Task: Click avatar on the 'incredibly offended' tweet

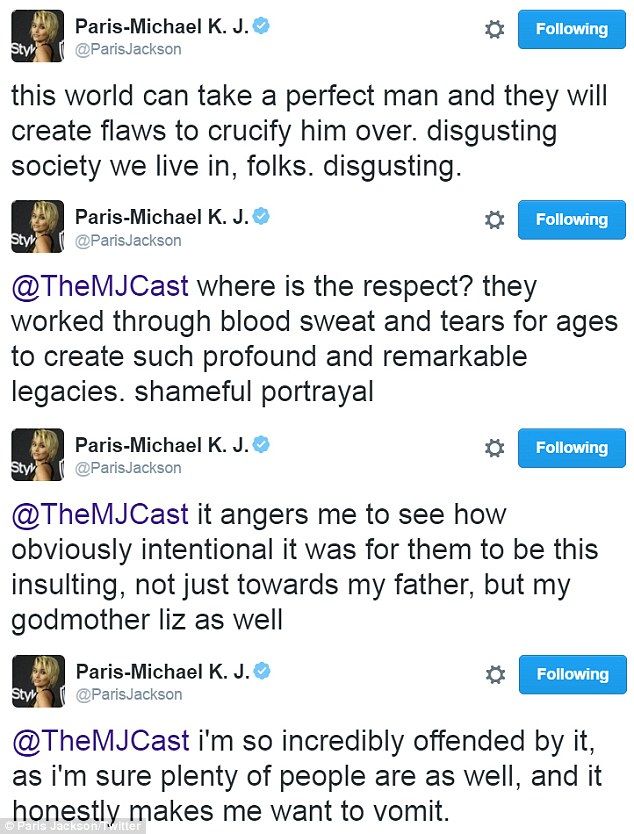Action: 37,682
